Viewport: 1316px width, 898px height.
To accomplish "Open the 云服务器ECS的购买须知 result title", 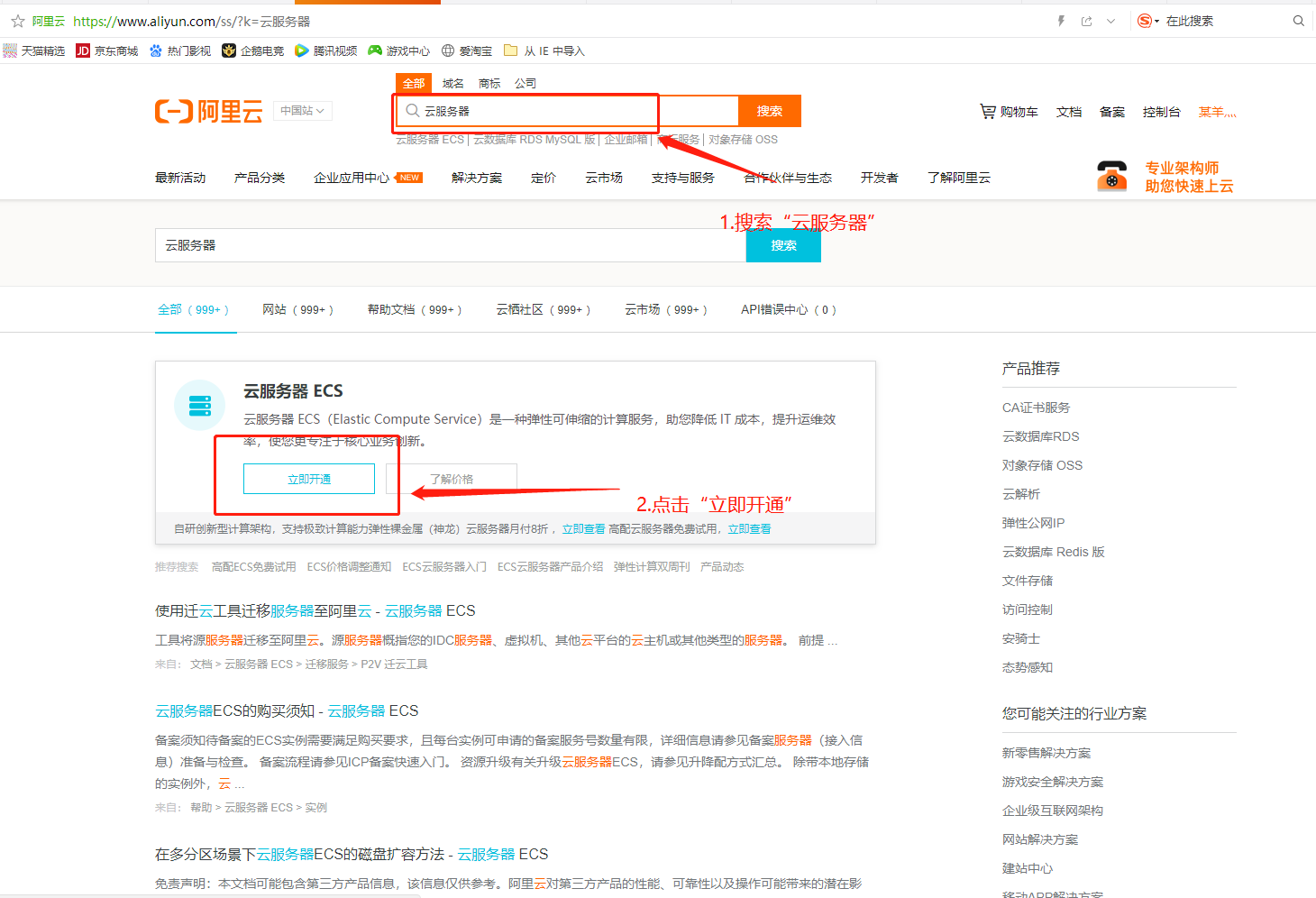I will tap(287, 710).
